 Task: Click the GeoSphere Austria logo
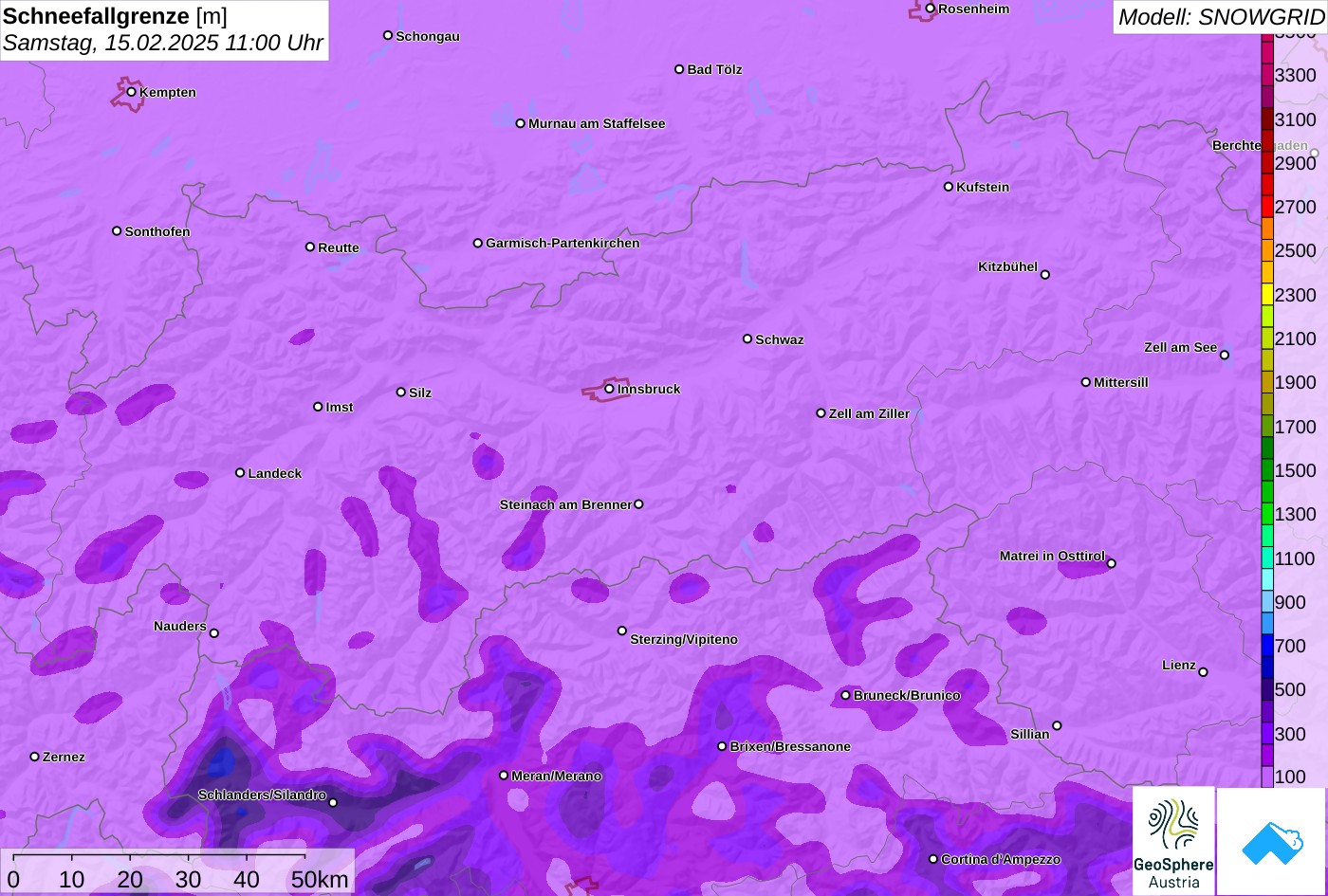coord(1173,841)
